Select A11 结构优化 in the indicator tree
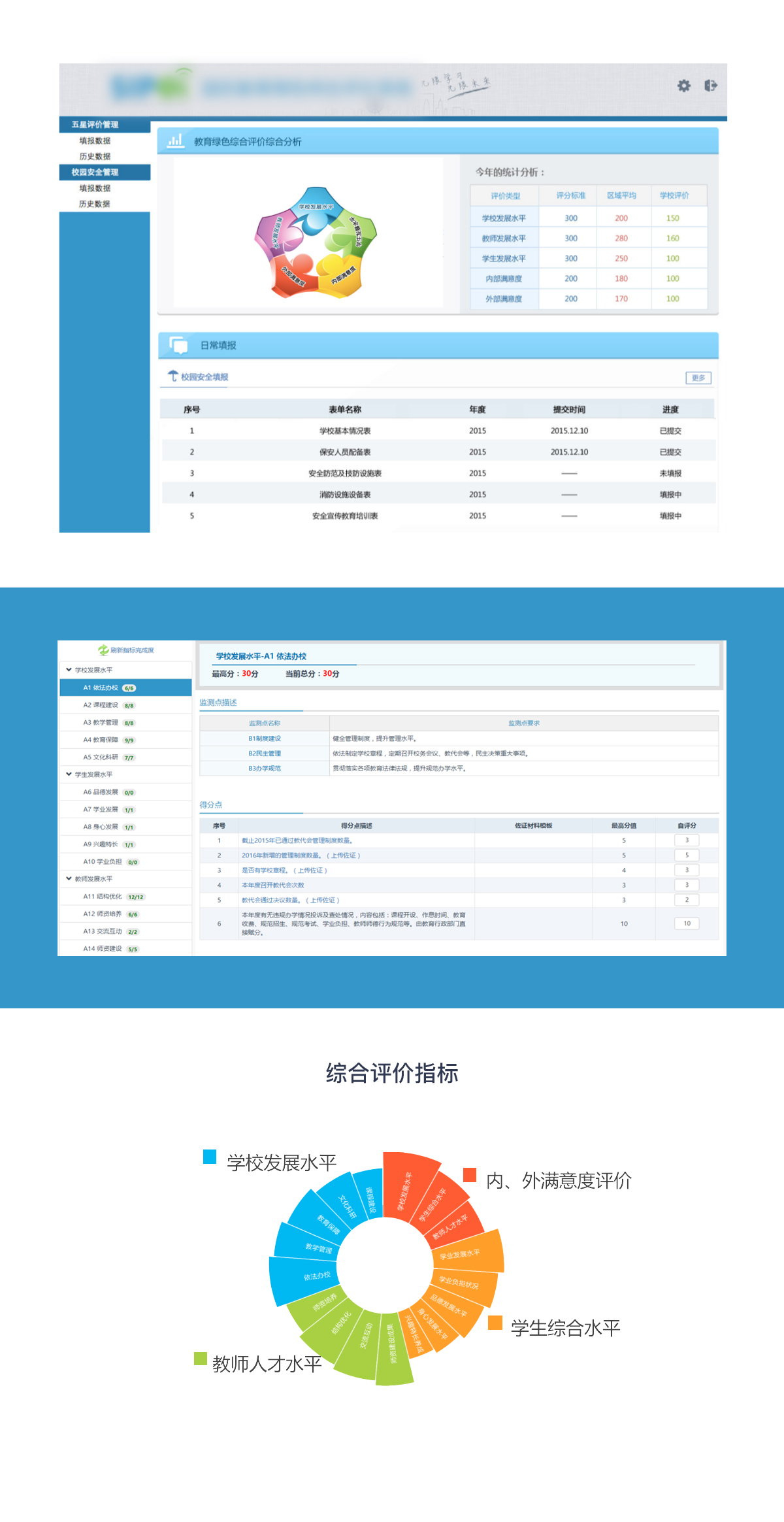This screenshot has height=1522, width=784. [x=103, y=897]
